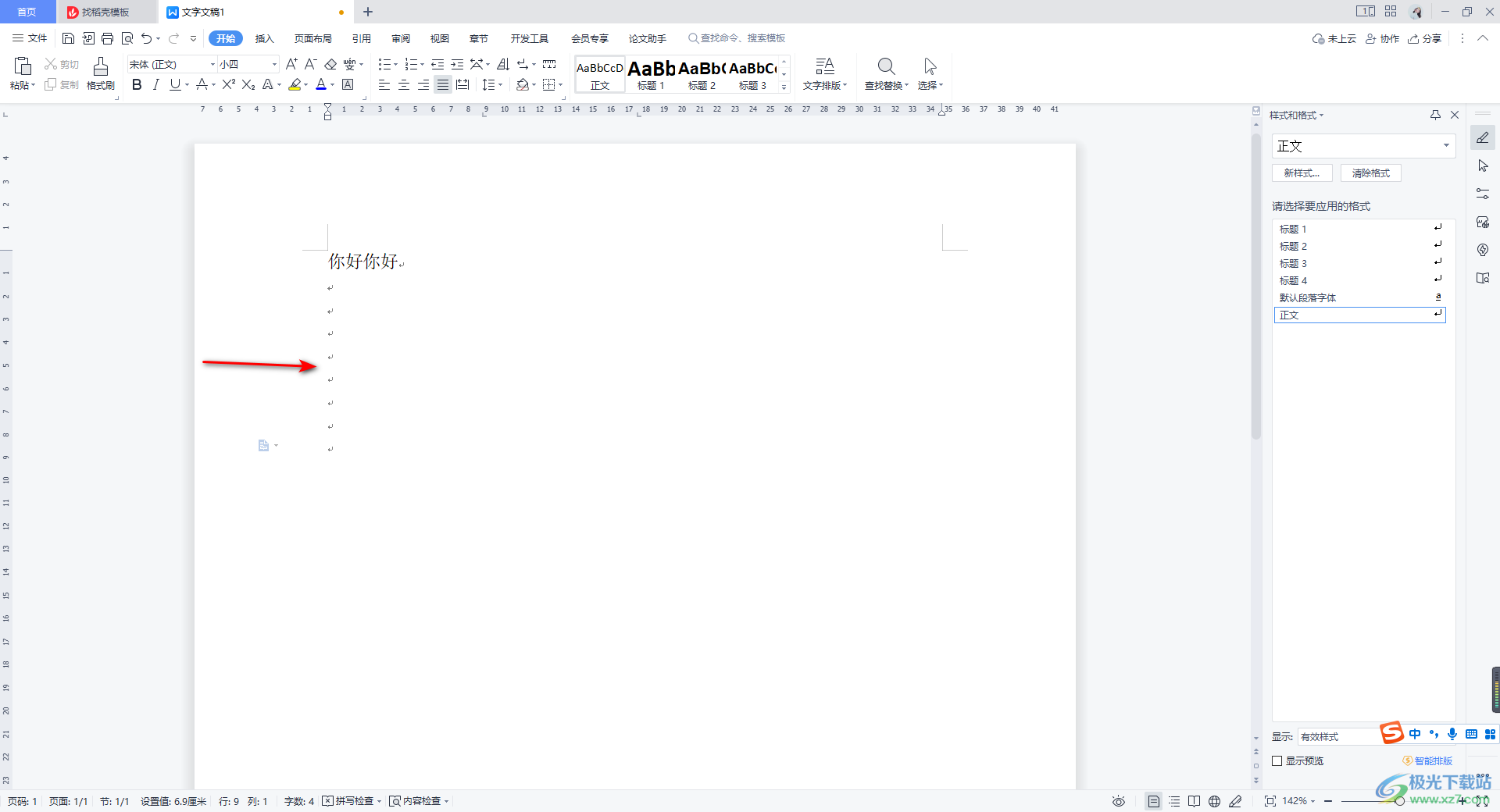This screenshot has width=1500, height=812.
Task: Enable the 显示预览 checkbox
Action: pos(1277,760)
